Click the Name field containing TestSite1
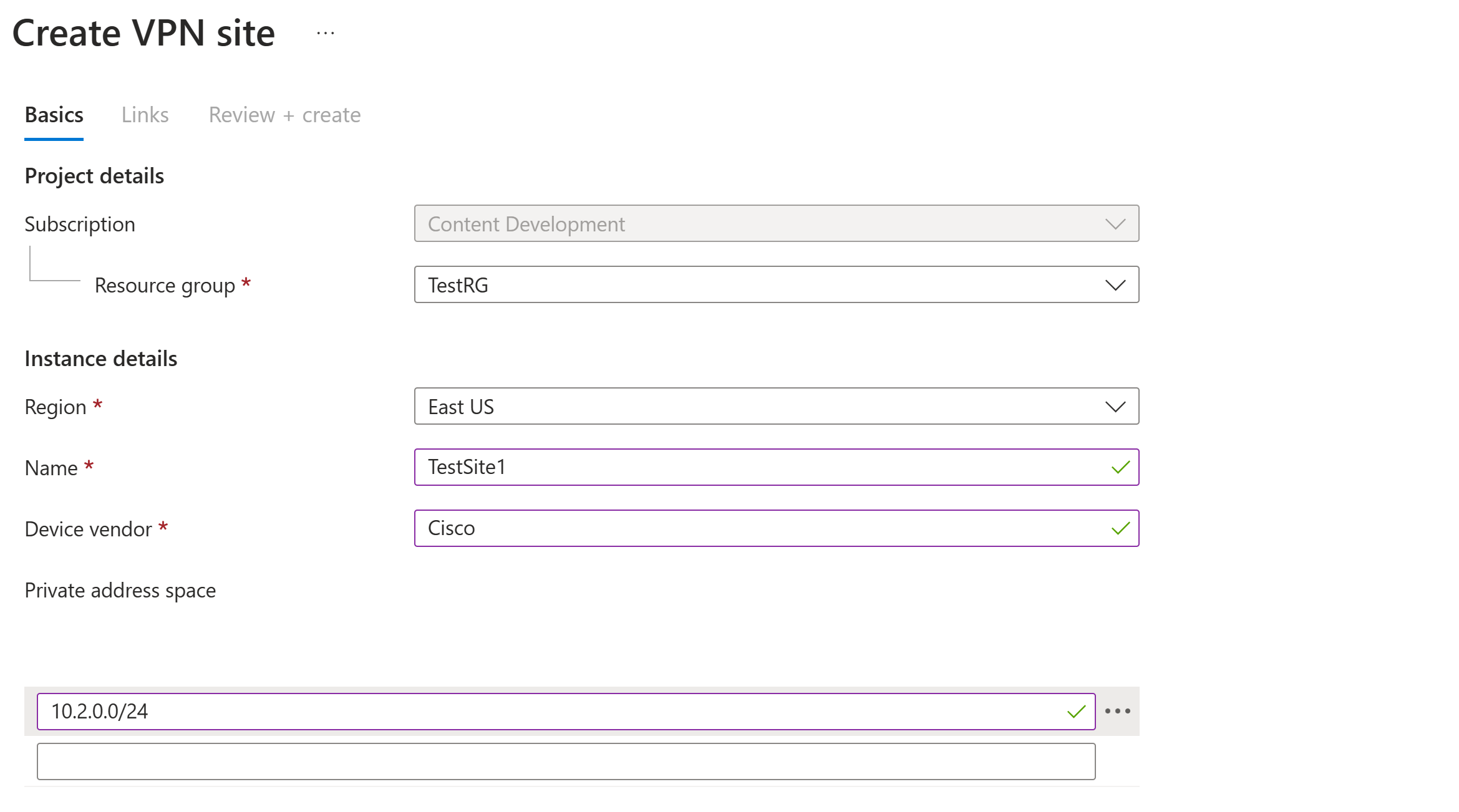 [x=749, y=467]
